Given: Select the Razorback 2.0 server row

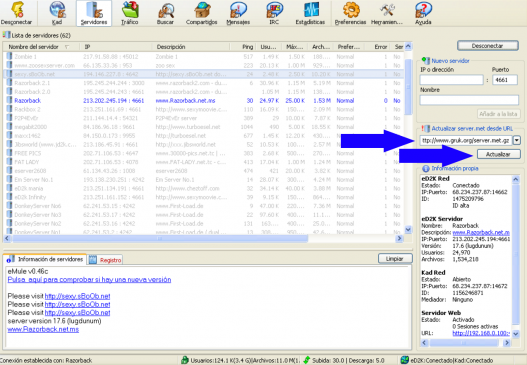Looking at the screenshot, I should (204, 91).
